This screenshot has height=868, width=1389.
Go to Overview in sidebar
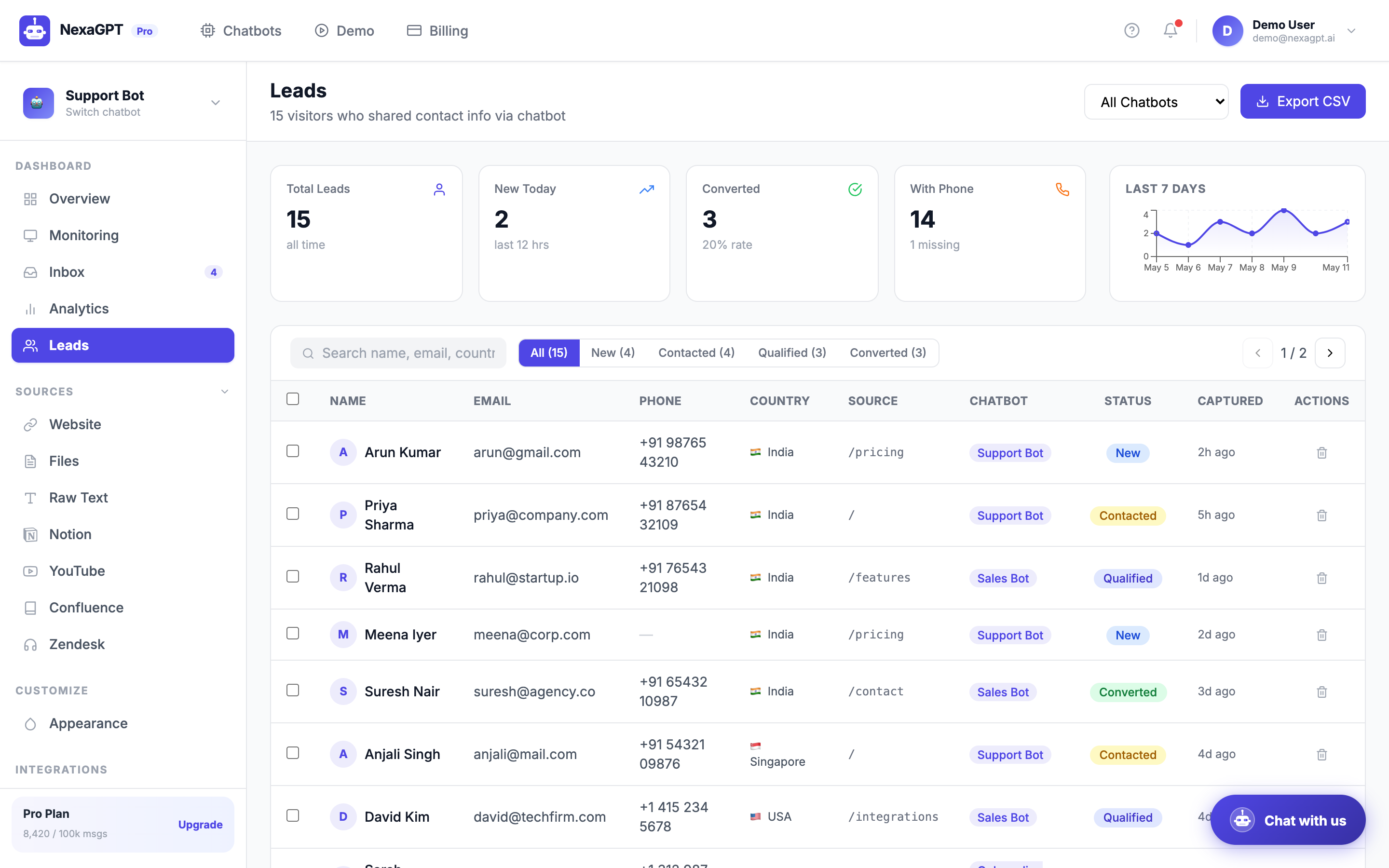click(x=123, y=199)
